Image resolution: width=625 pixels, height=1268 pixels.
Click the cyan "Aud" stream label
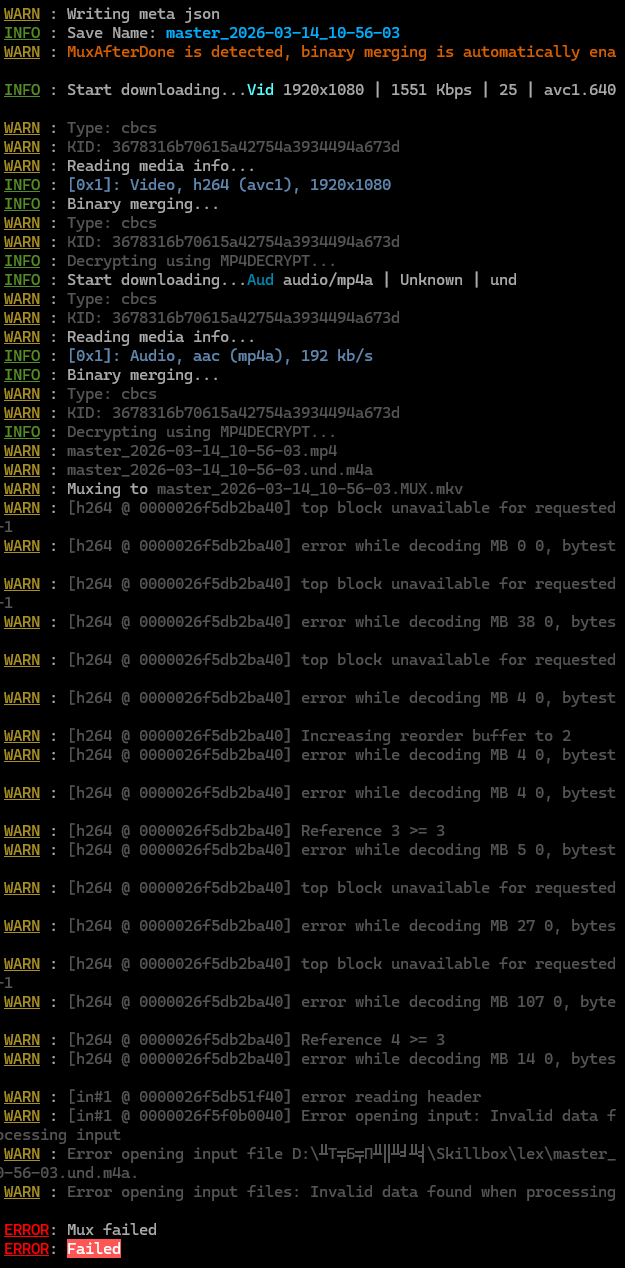260,280
